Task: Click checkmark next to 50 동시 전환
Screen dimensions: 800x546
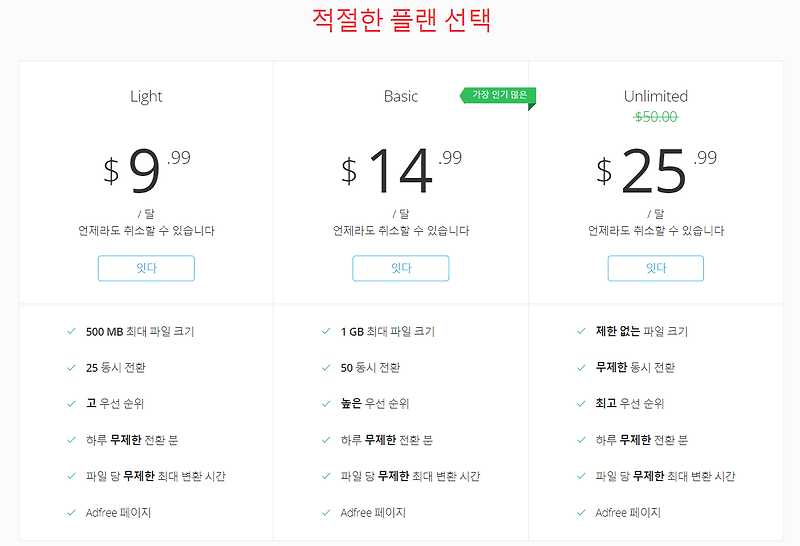Action: pos(326,367)
